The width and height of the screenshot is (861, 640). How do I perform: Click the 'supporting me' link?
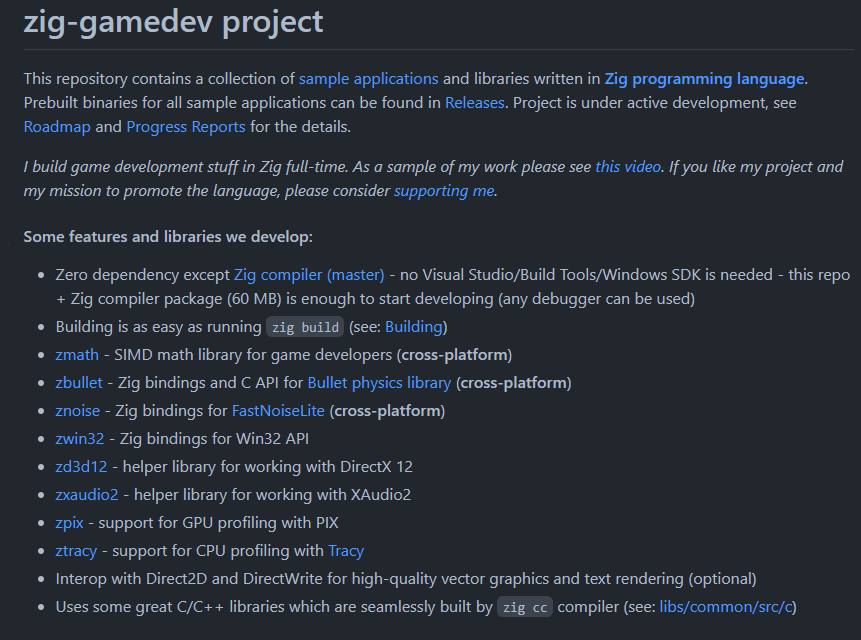[x=444, y=190]
